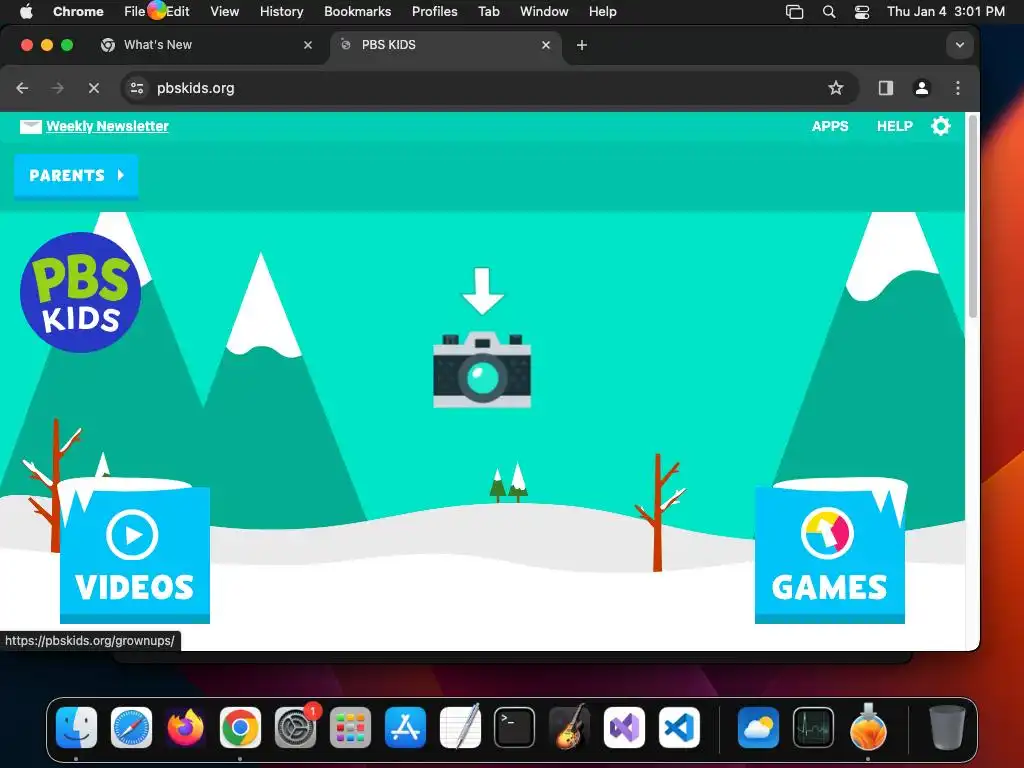Click the browser forward arrow
Image resolution: width=1024 pixels, height=768 pixels.
click(57, 88)
